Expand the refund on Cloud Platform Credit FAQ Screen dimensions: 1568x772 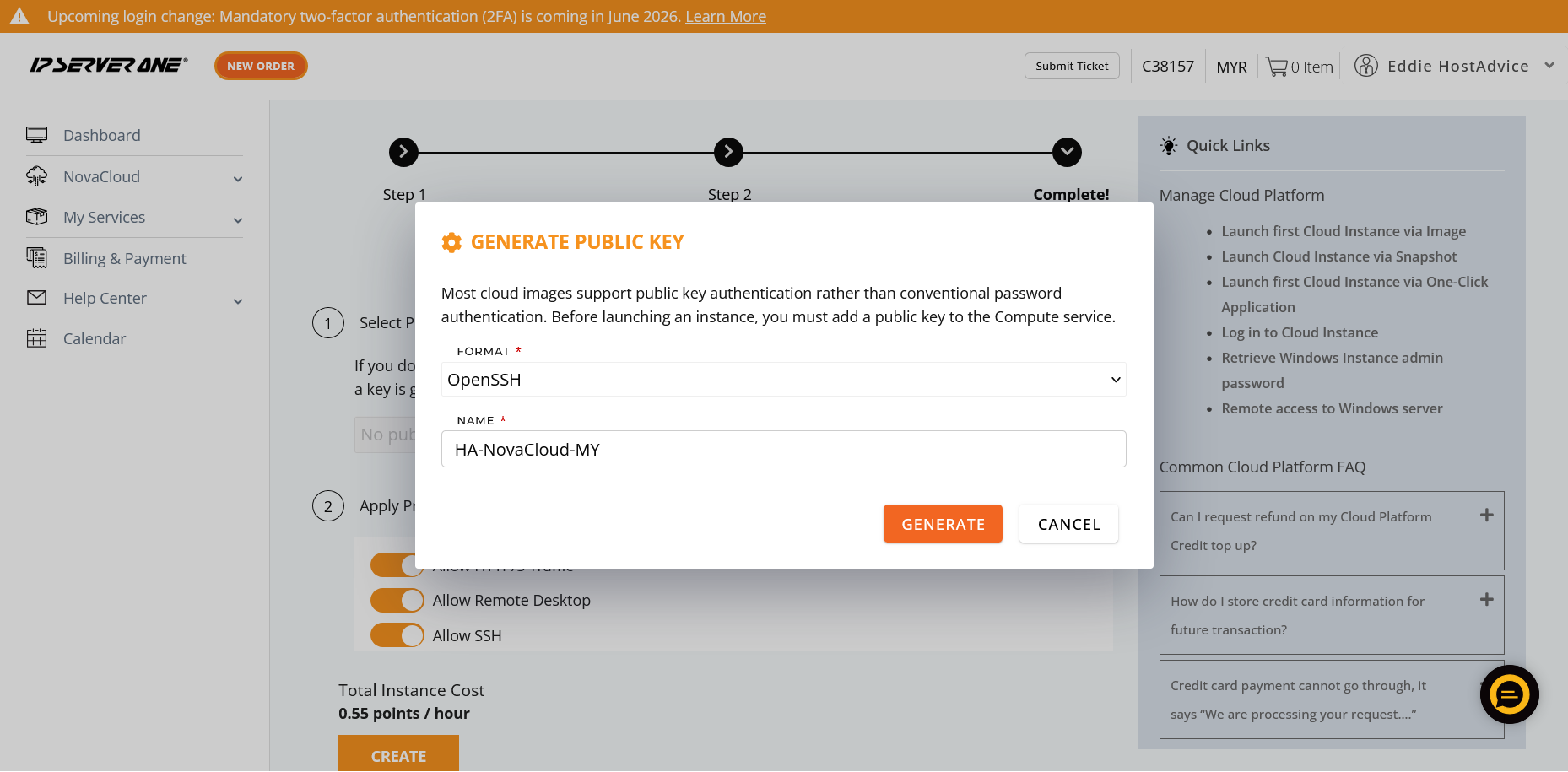pyautogui.click(x=1332, y=531)
